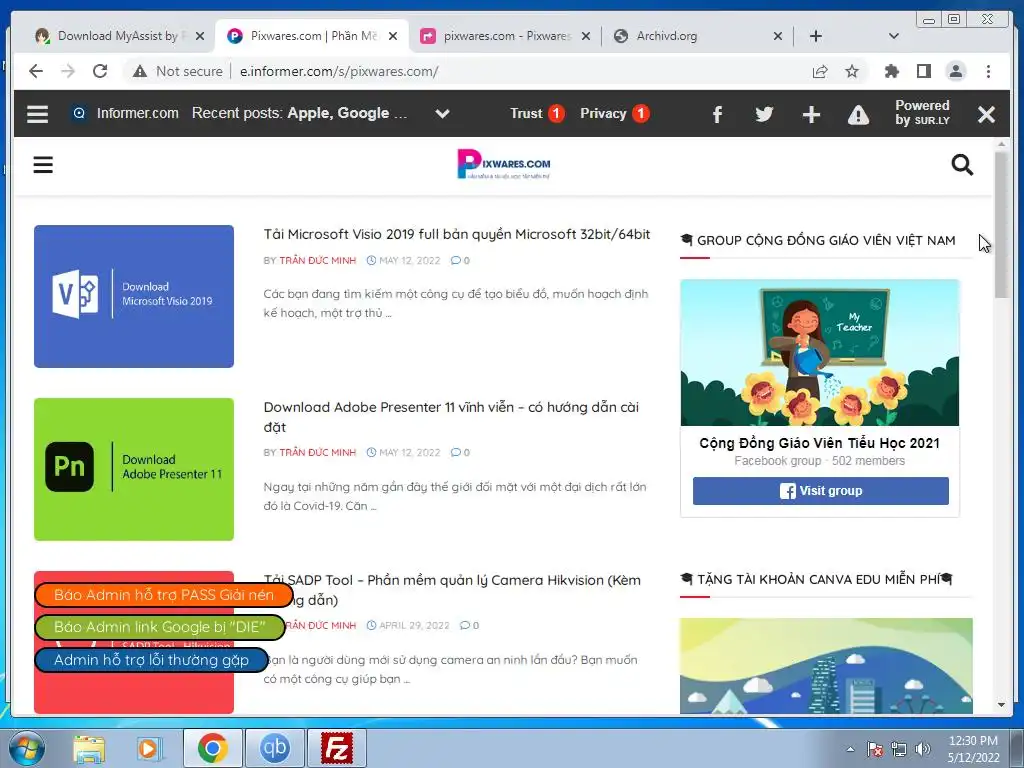Click the Not secure warning icon
Image resolution: width=1024 pixels, height=768 pixels.
click(140, 71)
